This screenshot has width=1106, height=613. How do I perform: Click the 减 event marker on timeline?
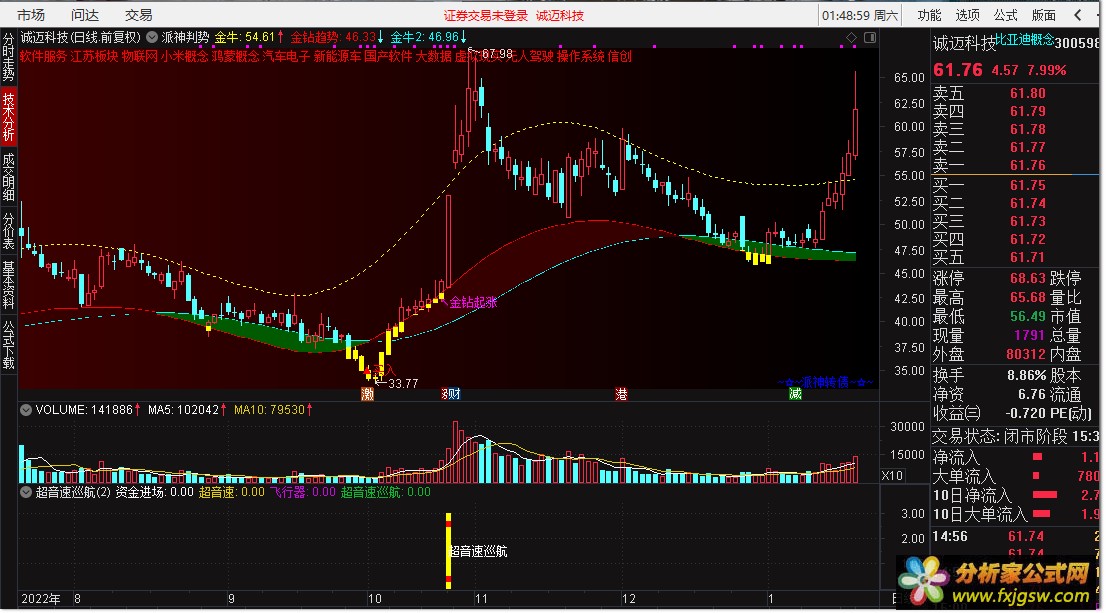point(795,394)
